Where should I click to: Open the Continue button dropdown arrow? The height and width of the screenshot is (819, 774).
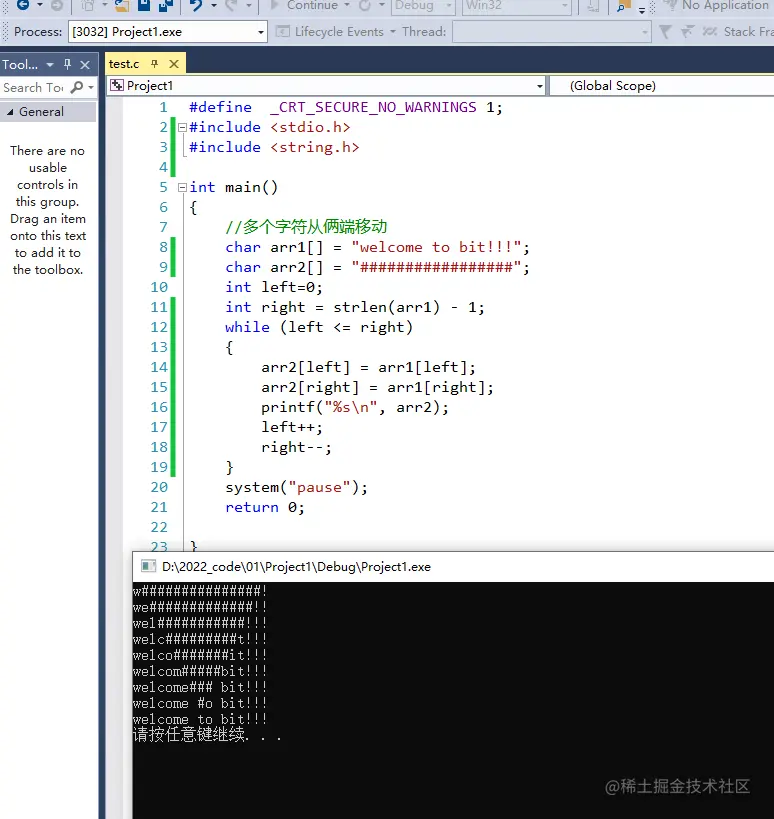347,5
